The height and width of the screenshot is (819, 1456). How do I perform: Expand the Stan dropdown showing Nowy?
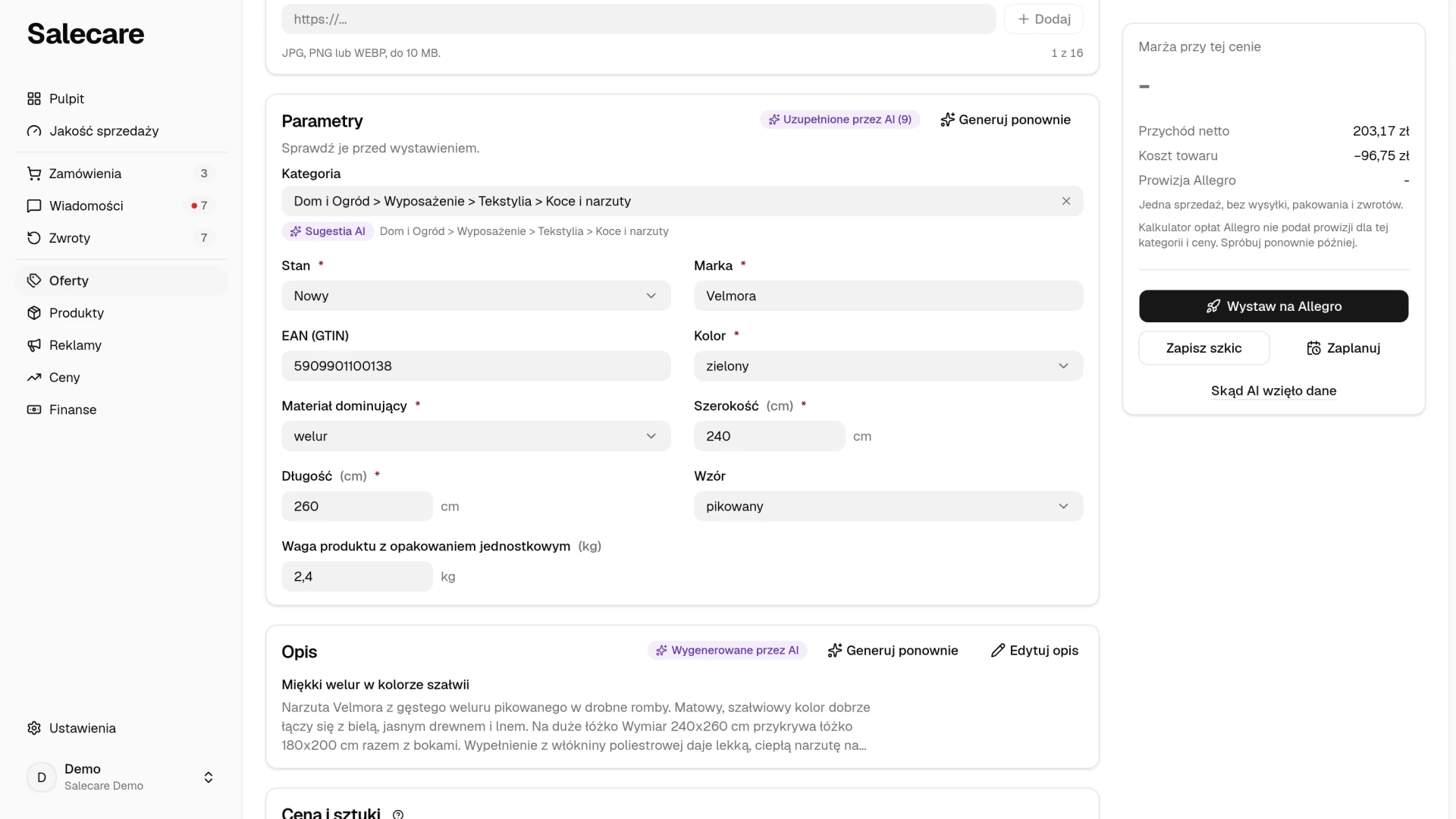click(x=476, y=296)
